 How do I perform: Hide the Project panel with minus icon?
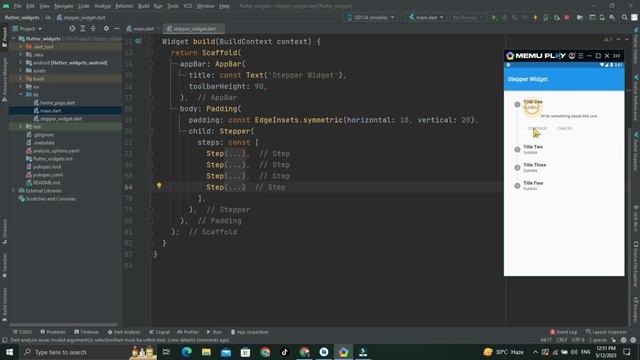[116, 29]
